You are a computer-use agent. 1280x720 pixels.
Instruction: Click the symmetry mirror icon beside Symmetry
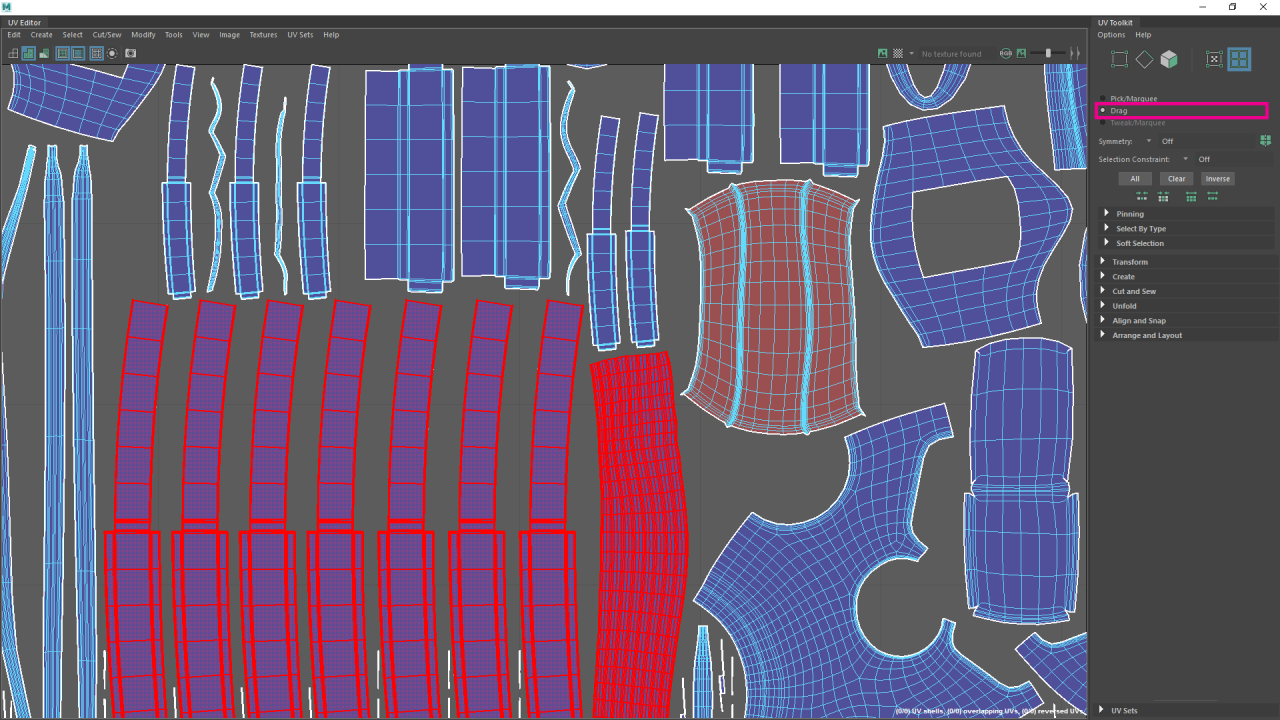[1265, 141]
